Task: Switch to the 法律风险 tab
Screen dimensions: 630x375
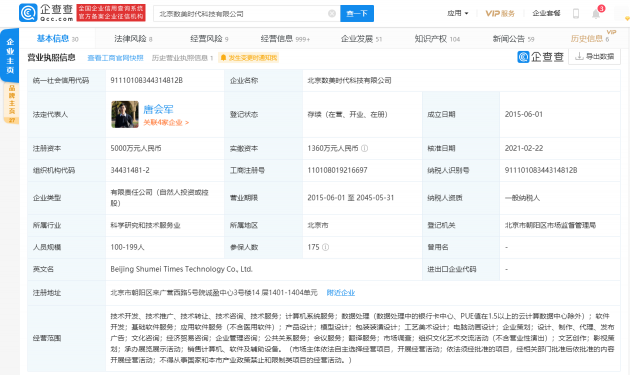Action: tap(133, 39)
